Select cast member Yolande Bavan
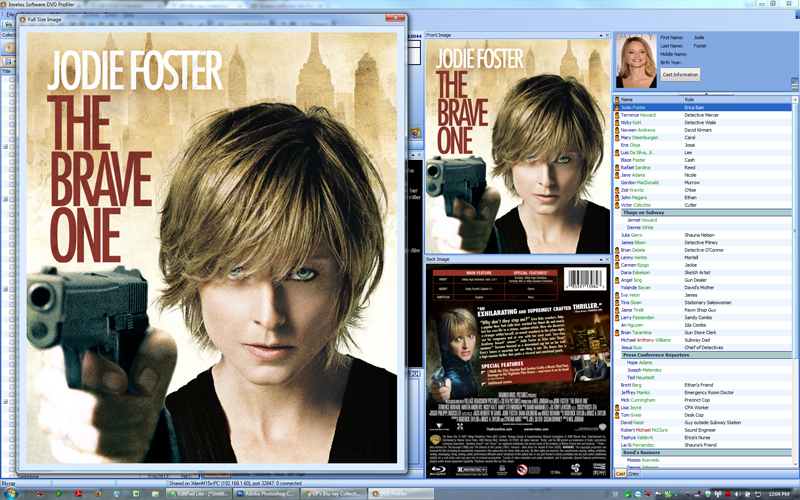800x500 pixels. 703,288
